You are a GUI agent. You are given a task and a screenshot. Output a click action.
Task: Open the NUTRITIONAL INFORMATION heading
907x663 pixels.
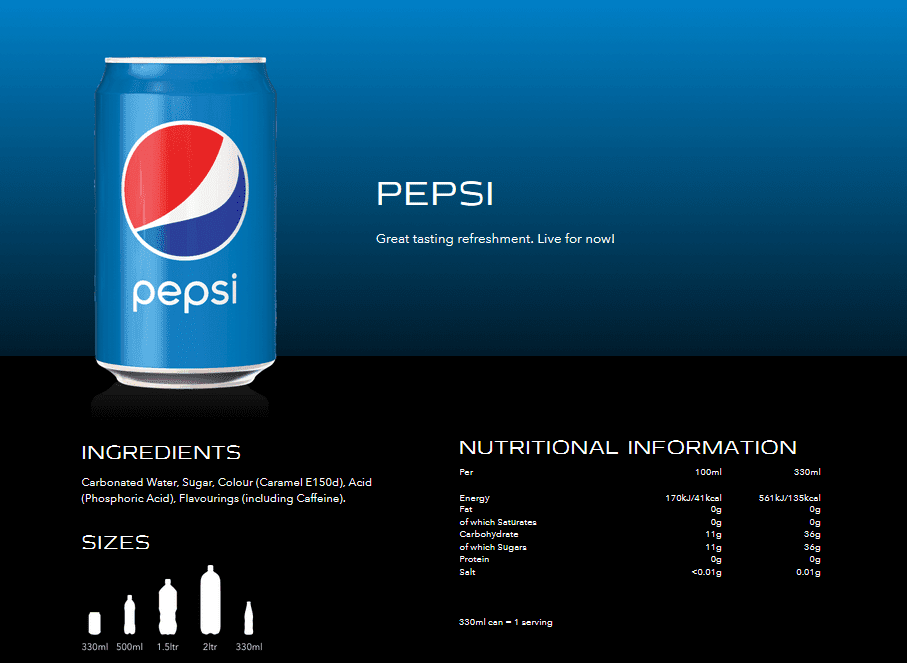pyautogui.click(x=627, y=448)
